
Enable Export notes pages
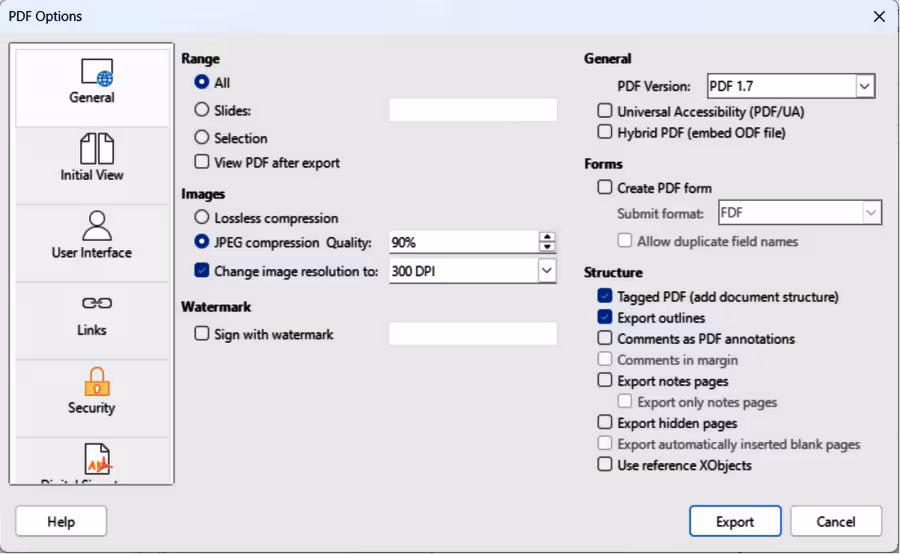(x=604, y=380)
